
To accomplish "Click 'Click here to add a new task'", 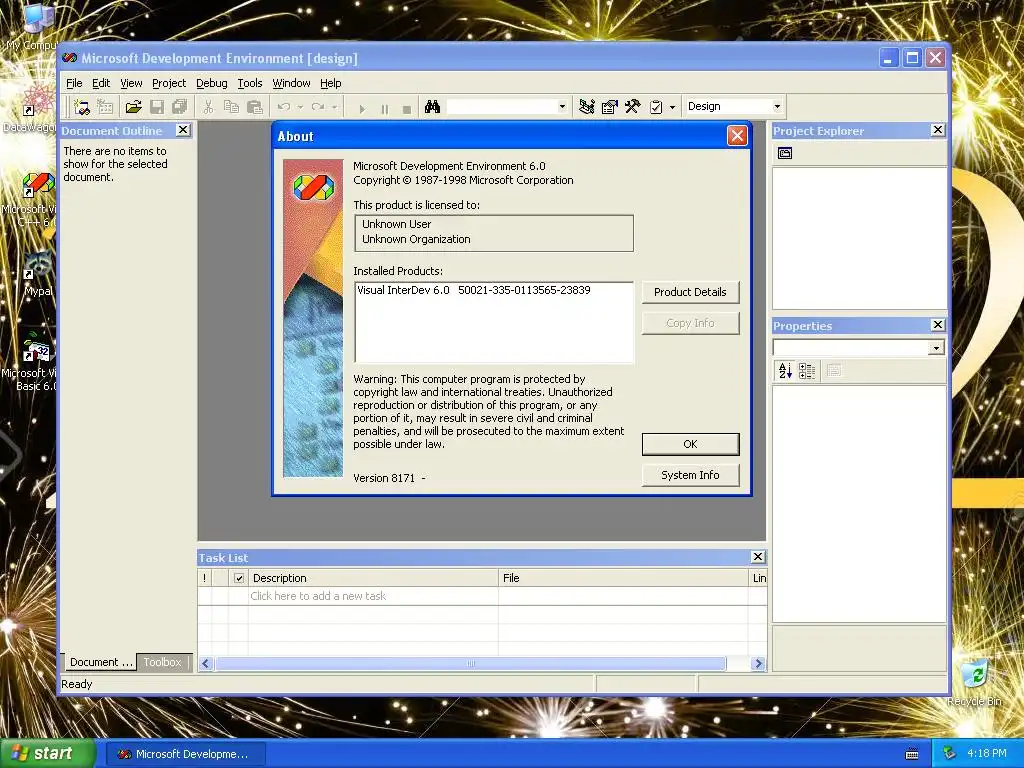I will 318,596.
